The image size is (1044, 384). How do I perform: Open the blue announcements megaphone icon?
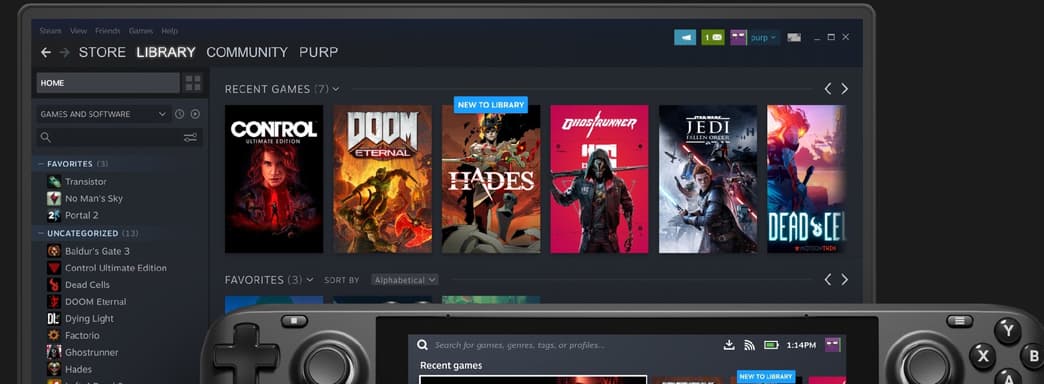click(685, 37)
